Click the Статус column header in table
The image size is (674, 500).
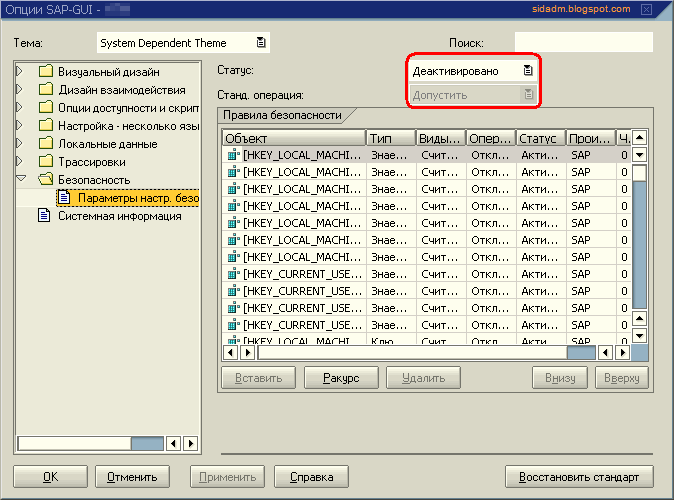[541, 138]
